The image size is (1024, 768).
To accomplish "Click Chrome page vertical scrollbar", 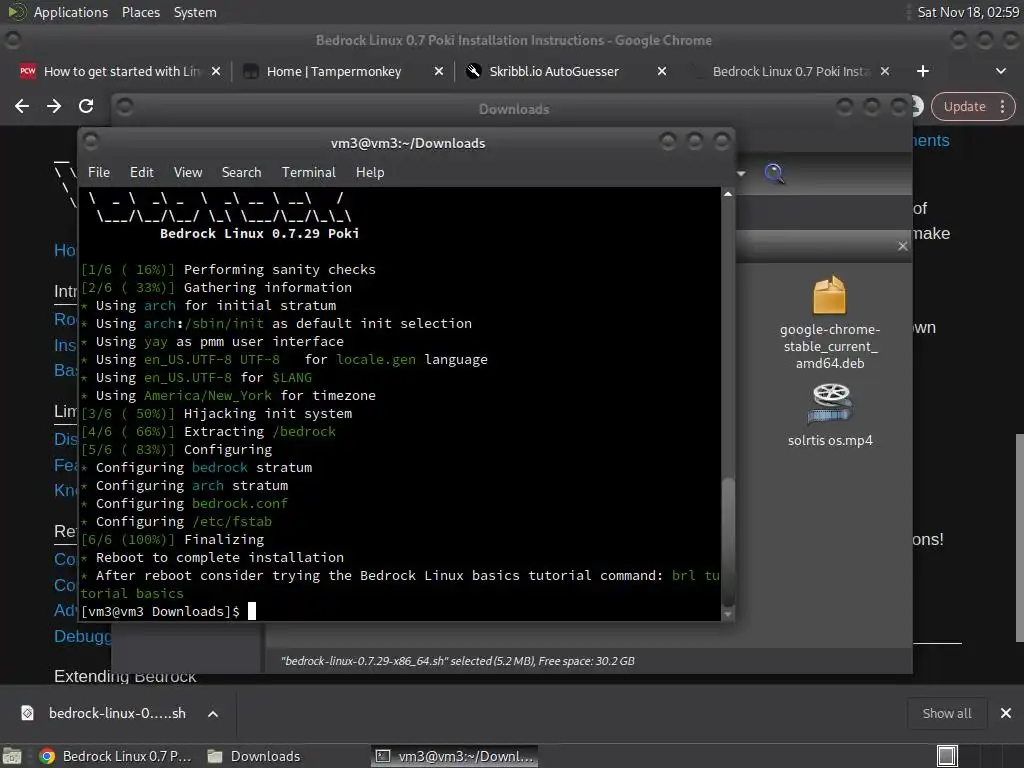I will coord(1019,537).
